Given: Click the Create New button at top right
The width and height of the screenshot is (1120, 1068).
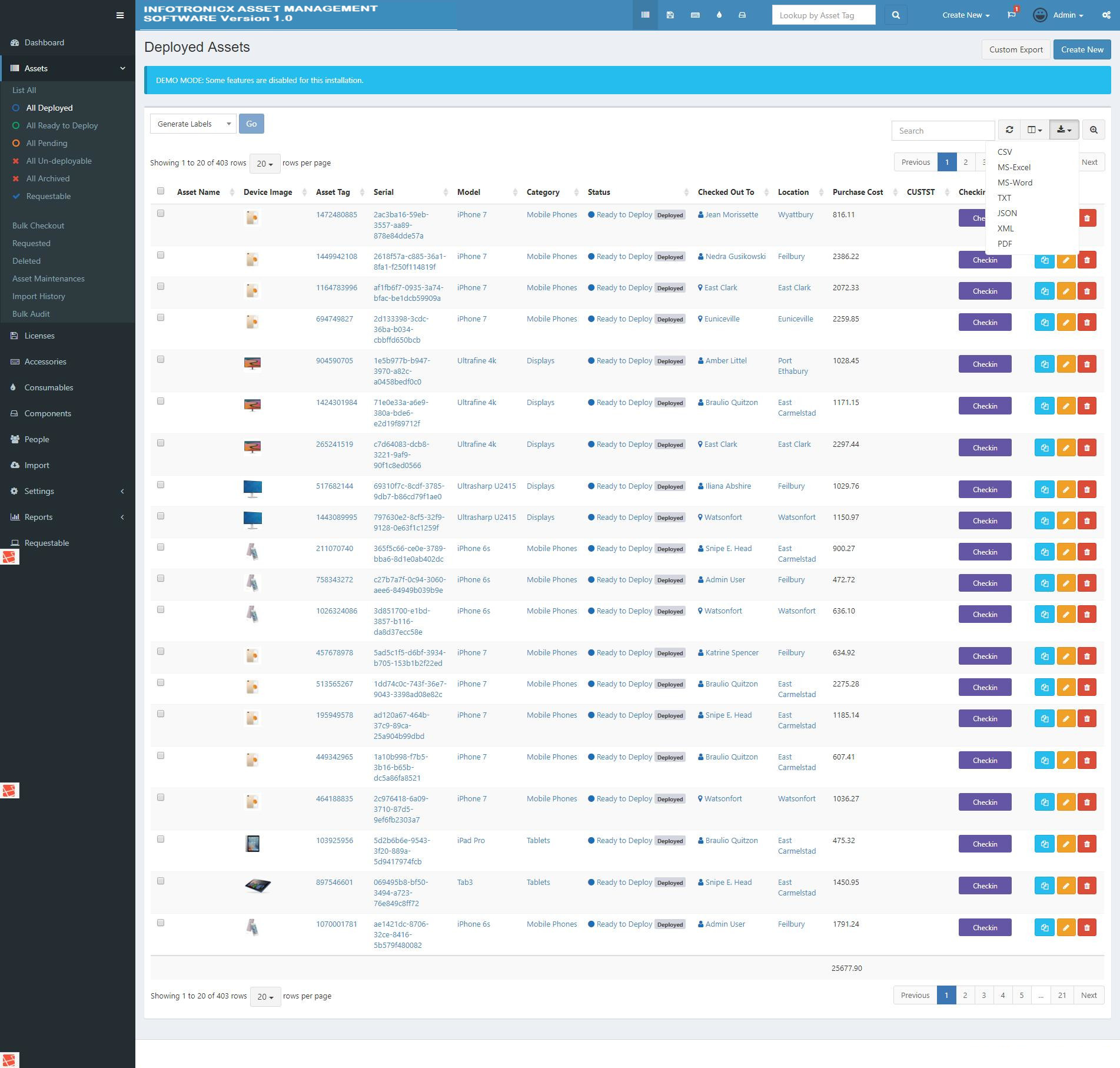Looking at the screenshot, I should point(1082,49).
